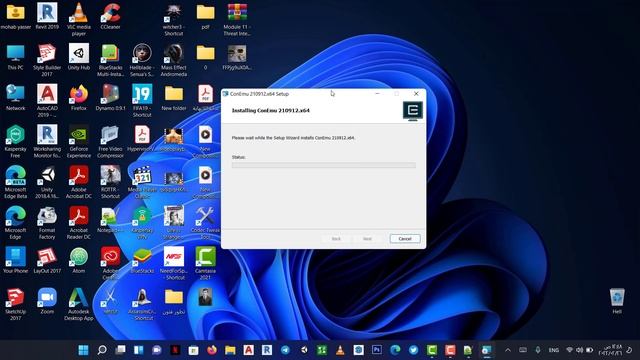Select the Adobe Acrobat DC icon
This screenshot has height=360, width=640.
point(79,182)
